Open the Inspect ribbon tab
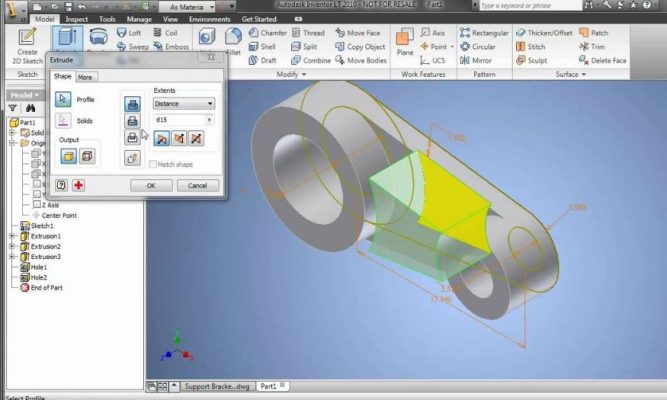 tap(76, 18)
